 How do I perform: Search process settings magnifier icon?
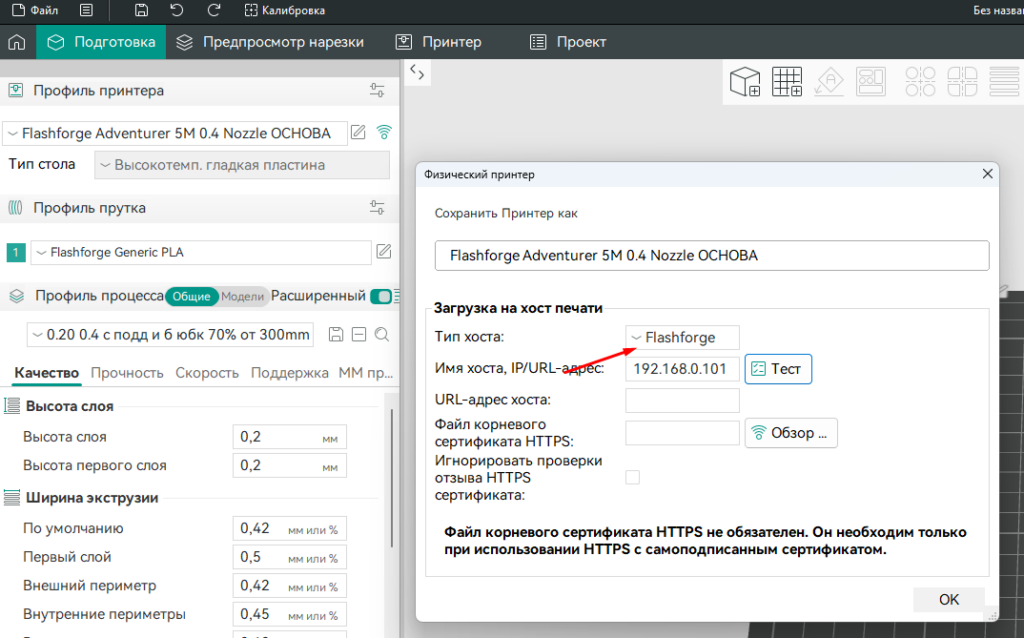point(382,335)
